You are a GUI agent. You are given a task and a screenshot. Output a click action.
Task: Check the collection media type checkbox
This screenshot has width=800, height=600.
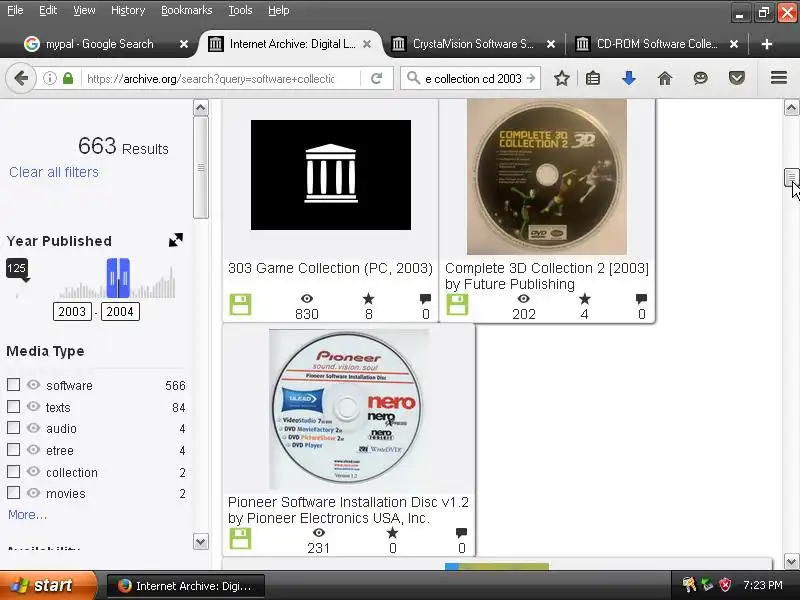14,471
